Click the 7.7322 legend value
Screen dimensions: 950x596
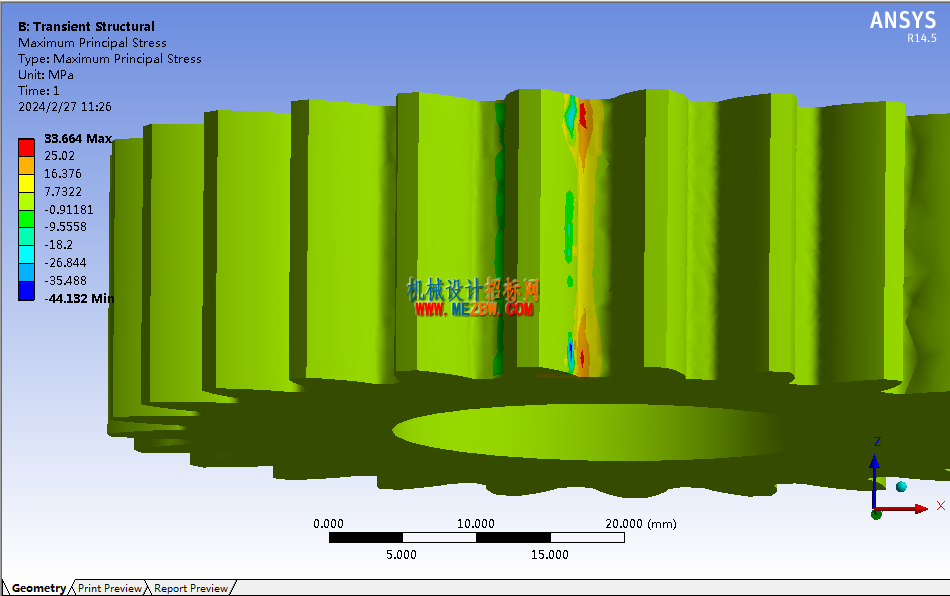(x=62, y=192)
